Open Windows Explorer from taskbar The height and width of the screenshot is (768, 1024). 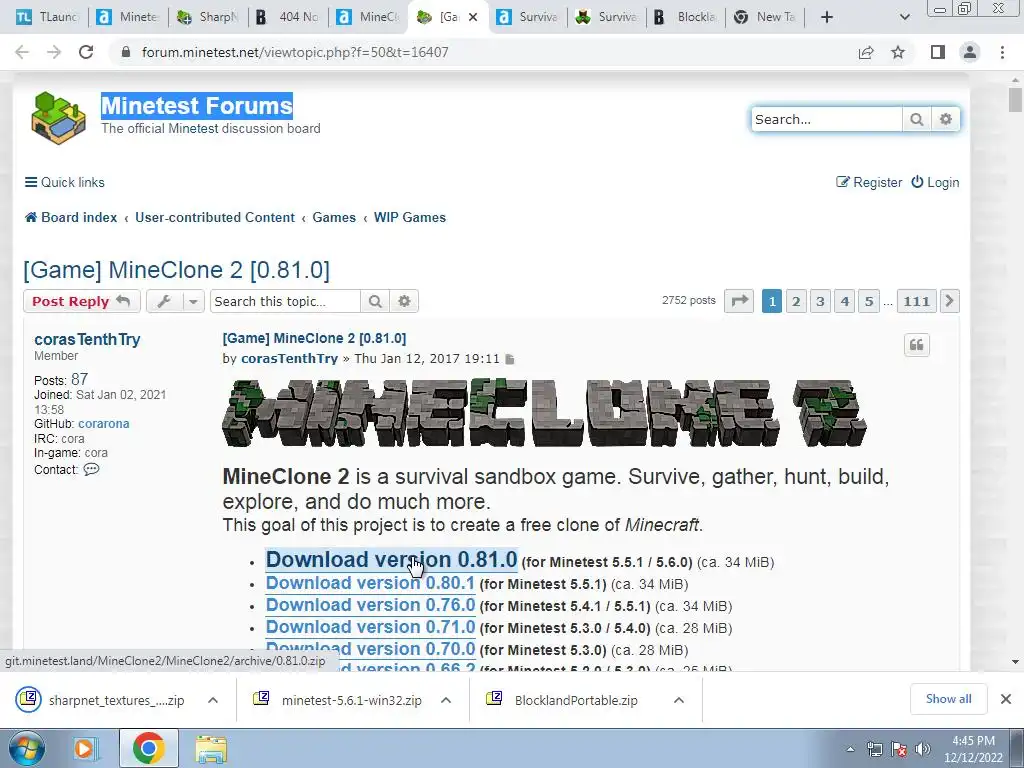[211, 748]
